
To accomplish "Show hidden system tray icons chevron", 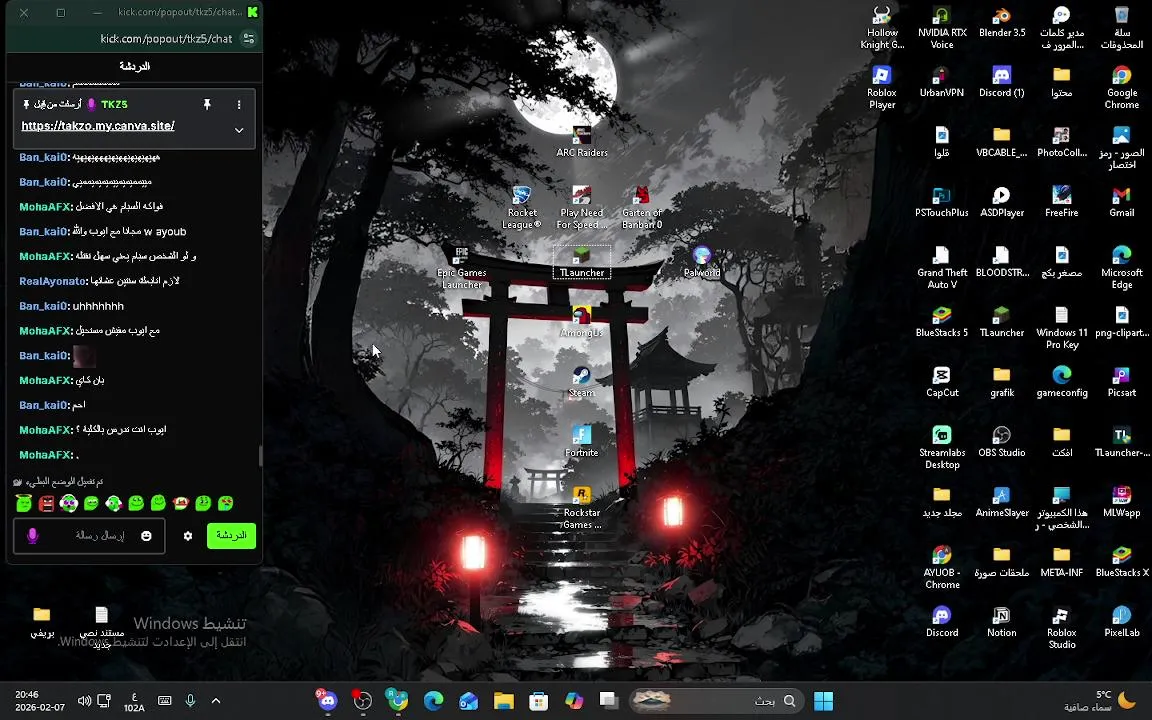I will (x=216, y=701).
